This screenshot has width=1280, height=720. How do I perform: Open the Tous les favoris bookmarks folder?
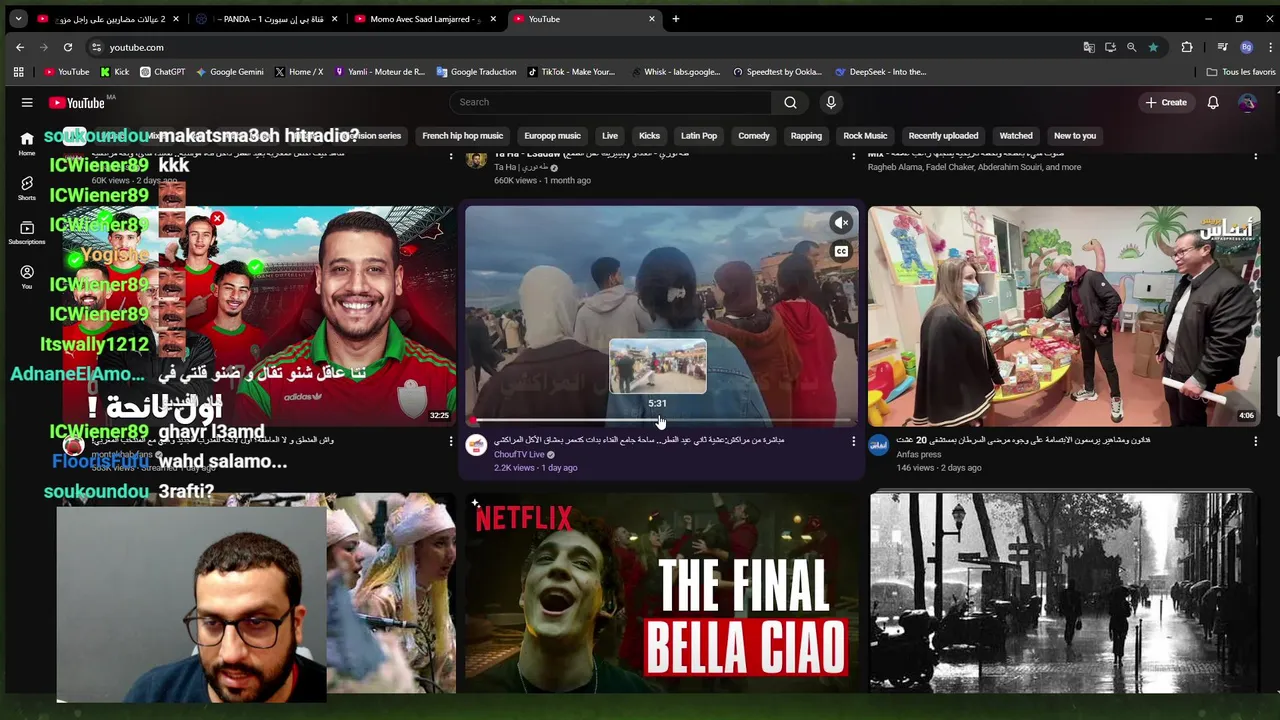1241,72
